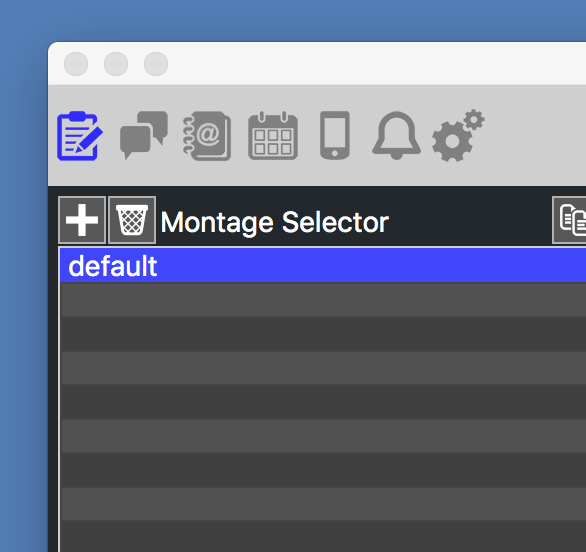Select the mobile phone device icon
The width and height of the screenshot is (586, 552).
[335, 135]
